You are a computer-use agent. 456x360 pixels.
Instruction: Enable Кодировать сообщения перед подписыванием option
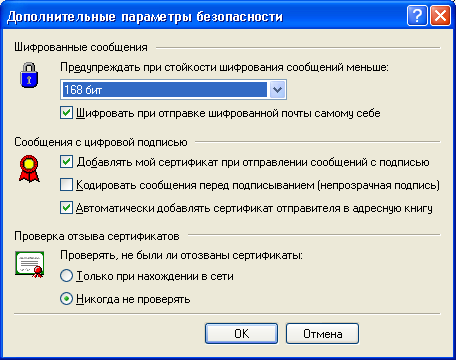66,185
